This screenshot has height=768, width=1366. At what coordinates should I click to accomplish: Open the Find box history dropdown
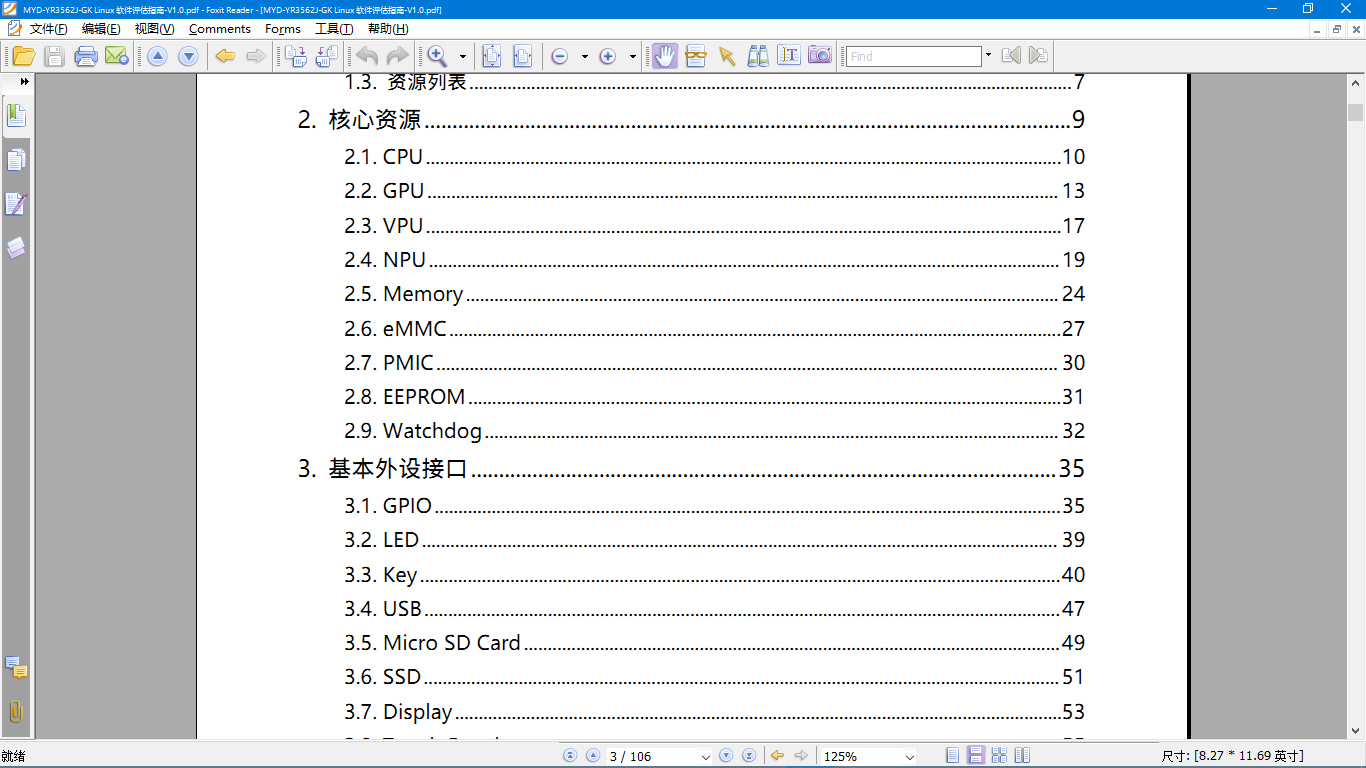coord(988,56)
